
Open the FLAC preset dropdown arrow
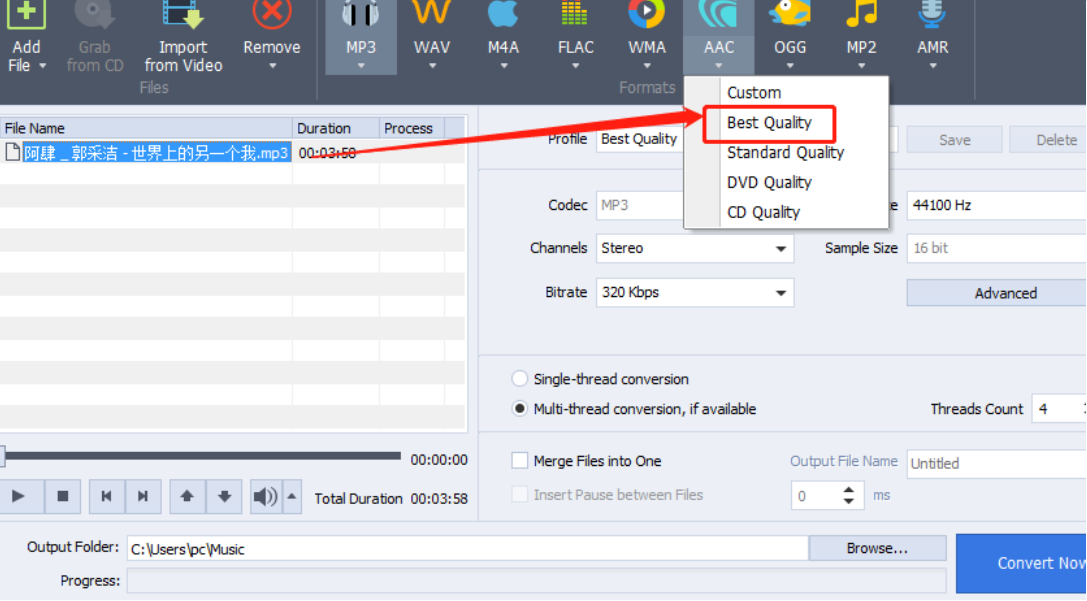pyautogui.click(x=575, y=67)
